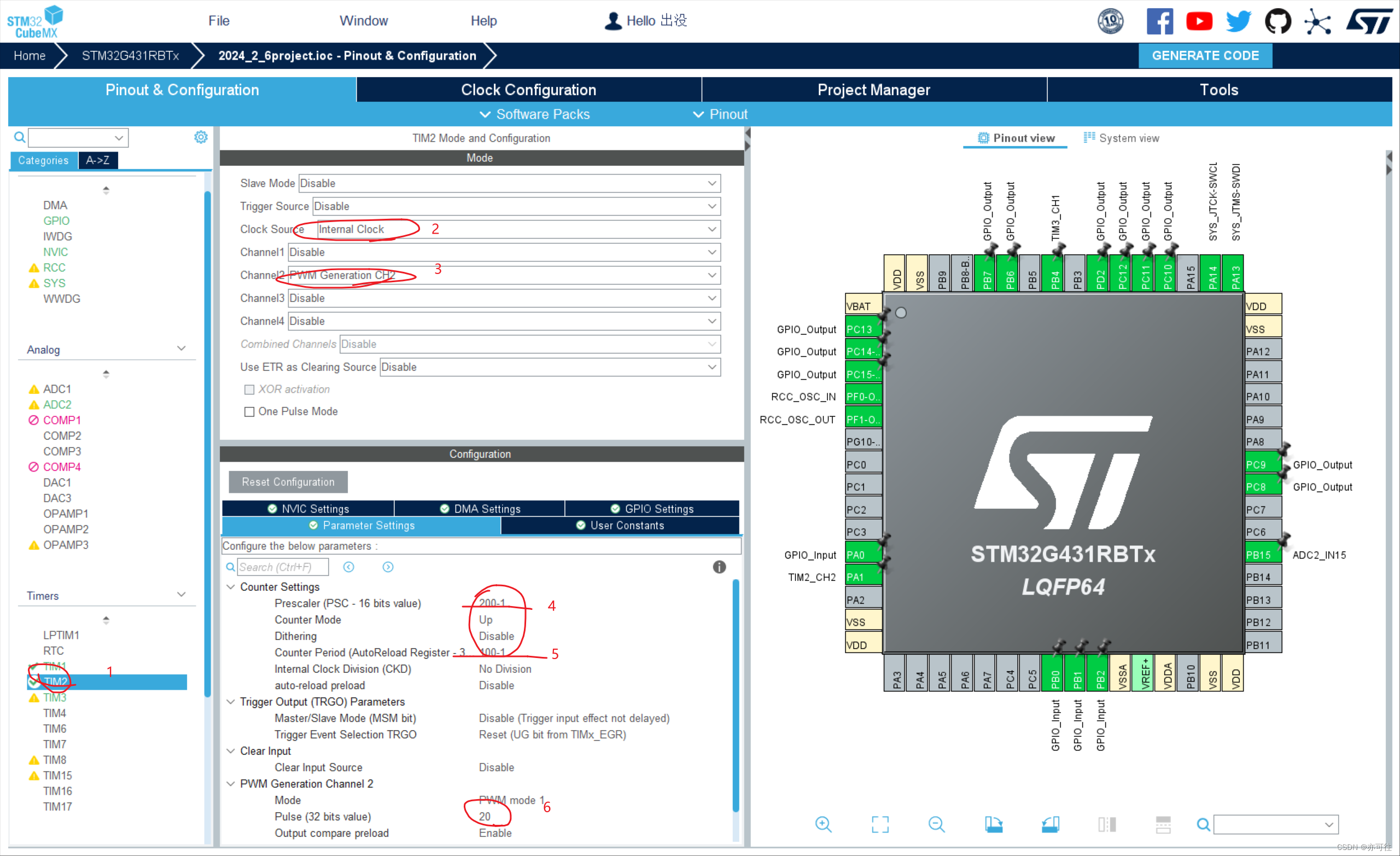Click the GENERATE CODE button
The width and height of the screenshot is (1400, 856).
(x=1205, y=56)
